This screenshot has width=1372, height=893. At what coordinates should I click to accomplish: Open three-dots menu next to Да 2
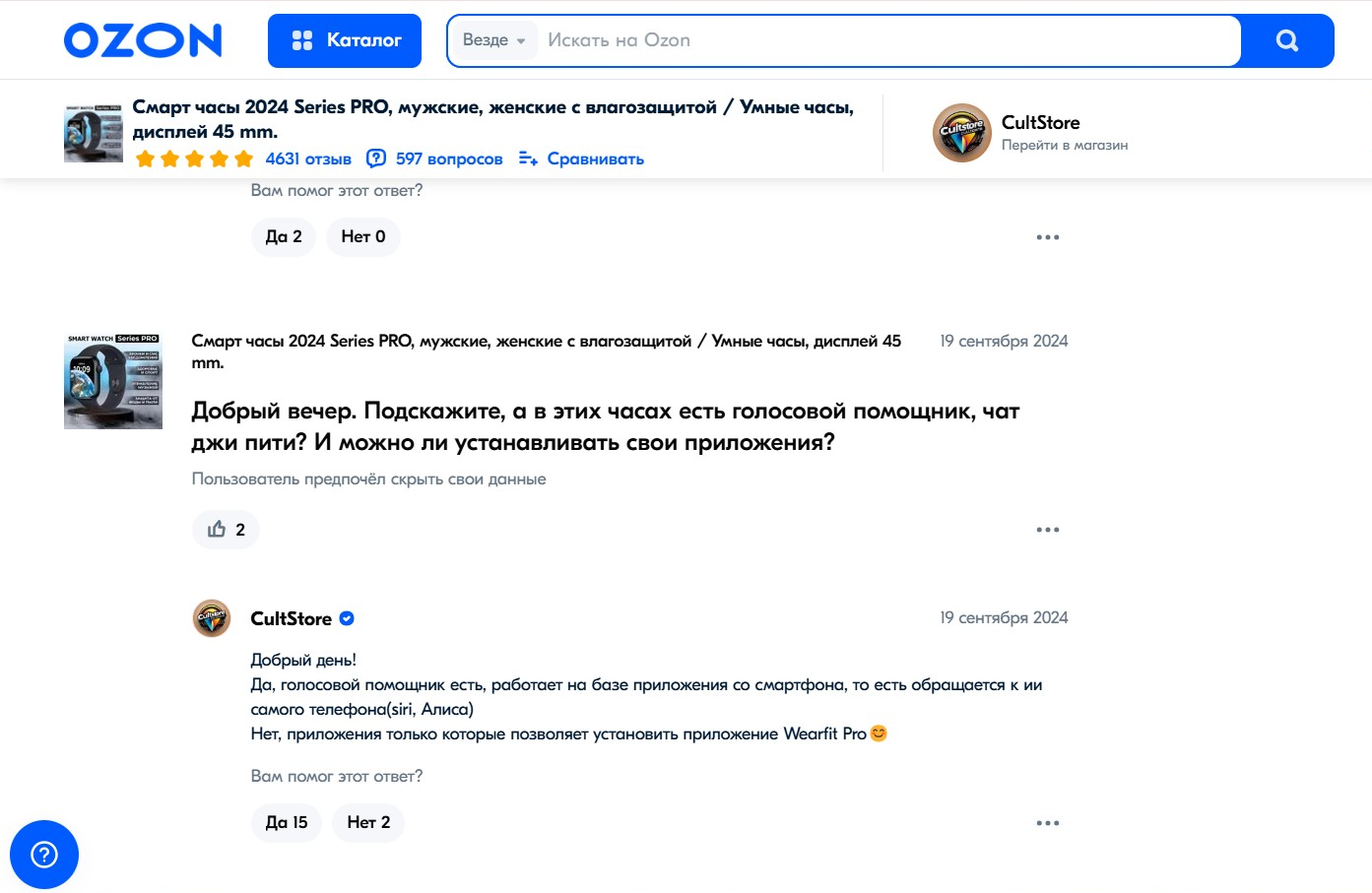(x=1048, y=237)
